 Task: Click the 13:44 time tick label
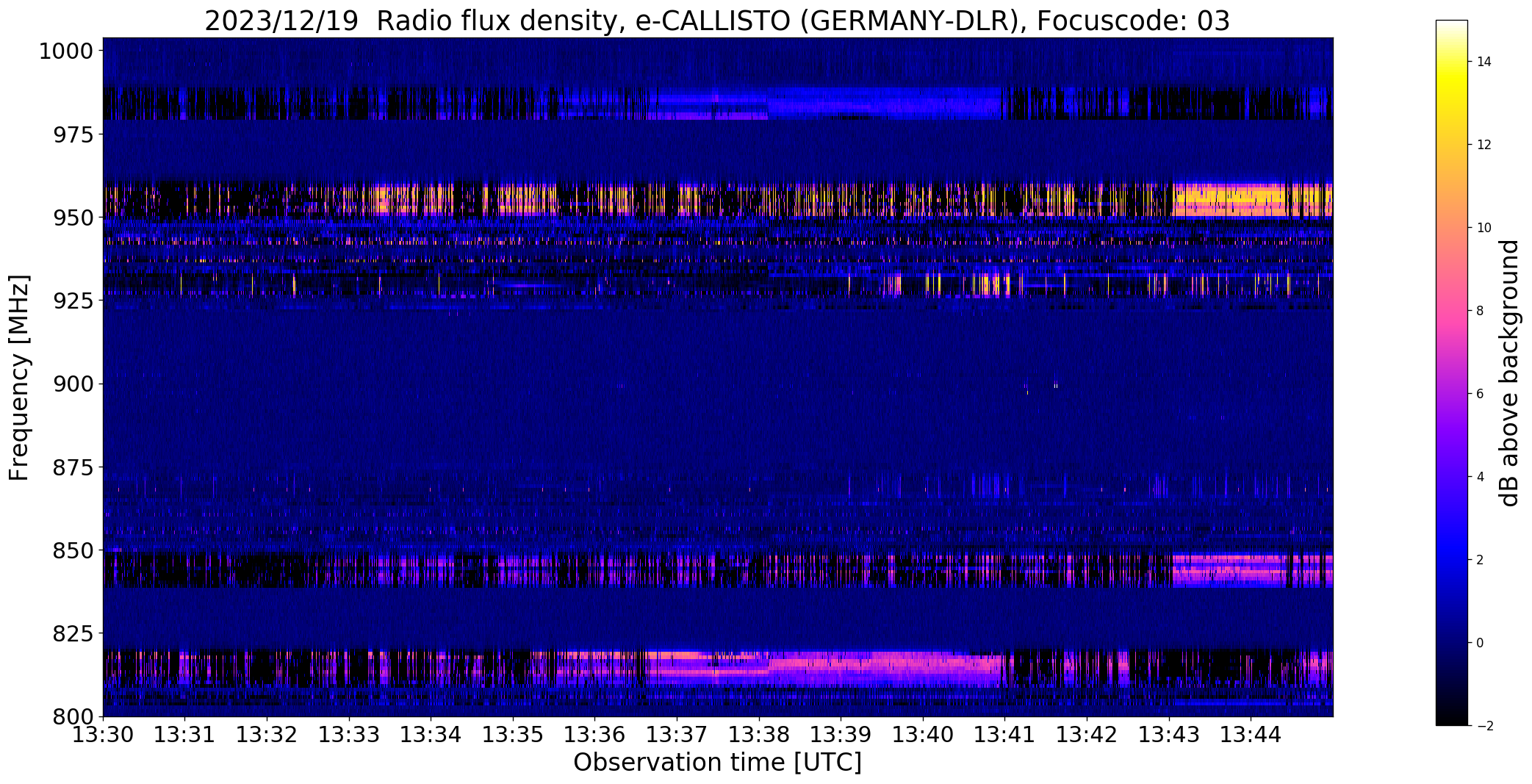point(1251,734)
